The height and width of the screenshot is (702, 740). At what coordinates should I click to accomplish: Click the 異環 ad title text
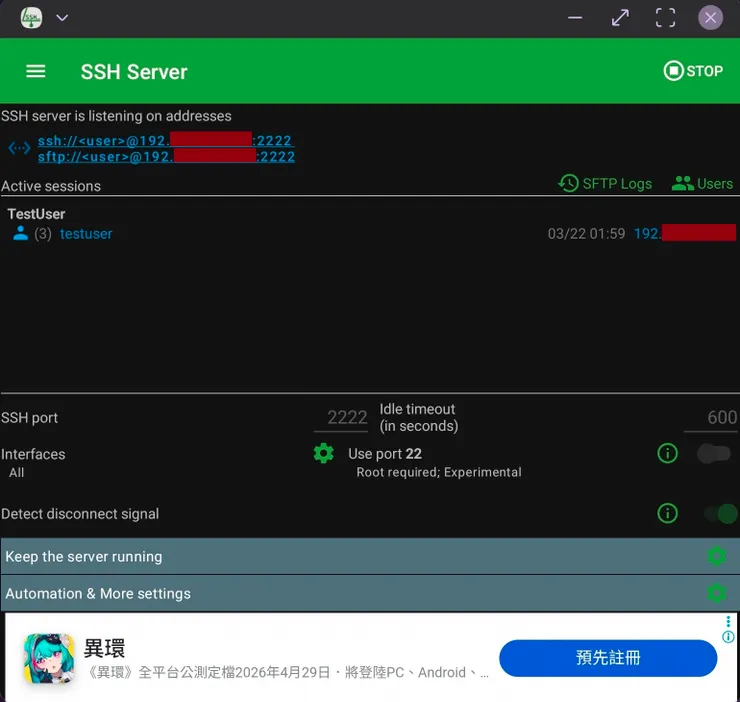(x=104, y=648)
